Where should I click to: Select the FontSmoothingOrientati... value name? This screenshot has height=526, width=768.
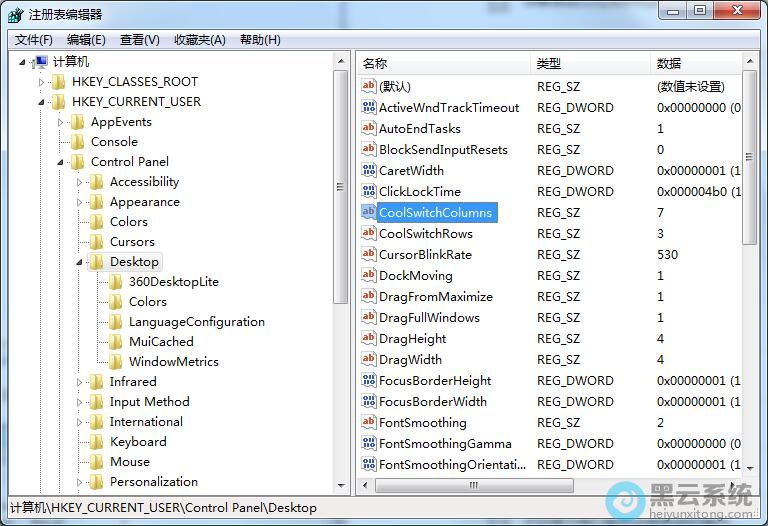point(453,465)
